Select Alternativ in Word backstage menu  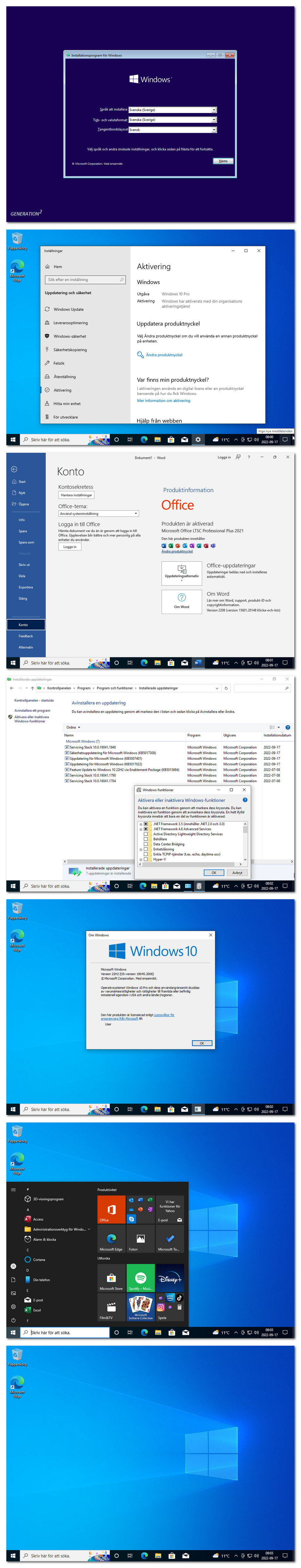(x=26, y=647)
